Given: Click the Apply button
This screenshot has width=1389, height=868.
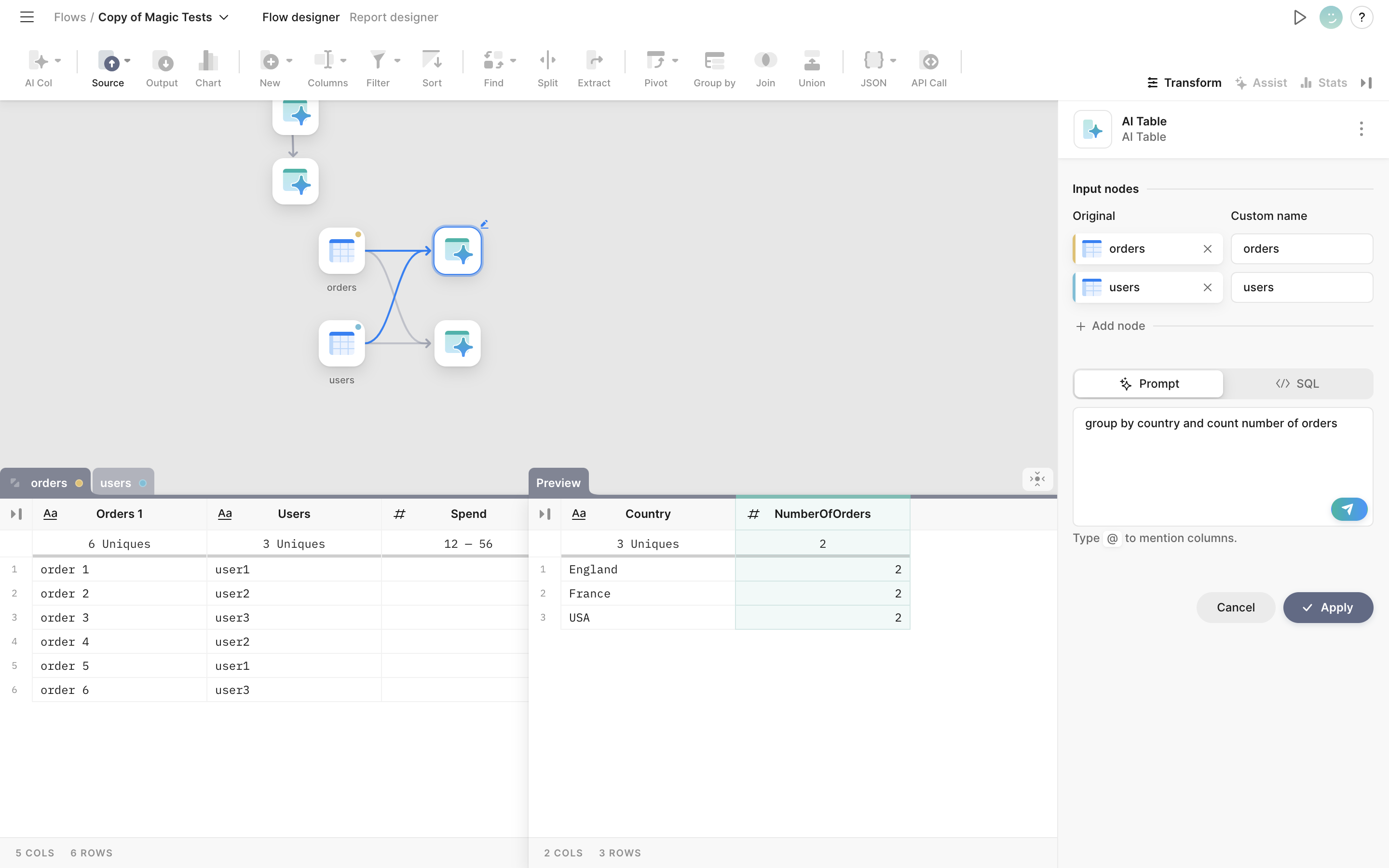Looking at the screenshot, I should 1328,608.
